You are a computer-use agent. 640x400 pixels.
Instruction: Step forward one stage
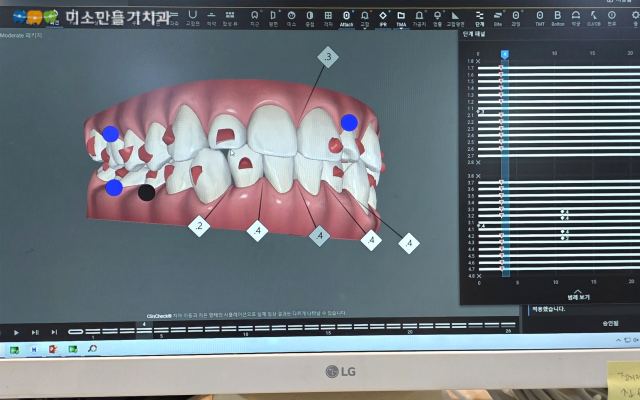click(x=35, y=333)
